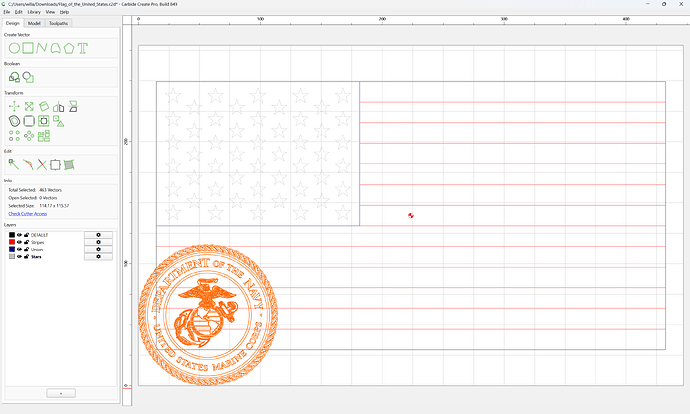Screen dimensions: 690x414
Task: Click the red origin marker on the canvas
Action: point(411,216)
